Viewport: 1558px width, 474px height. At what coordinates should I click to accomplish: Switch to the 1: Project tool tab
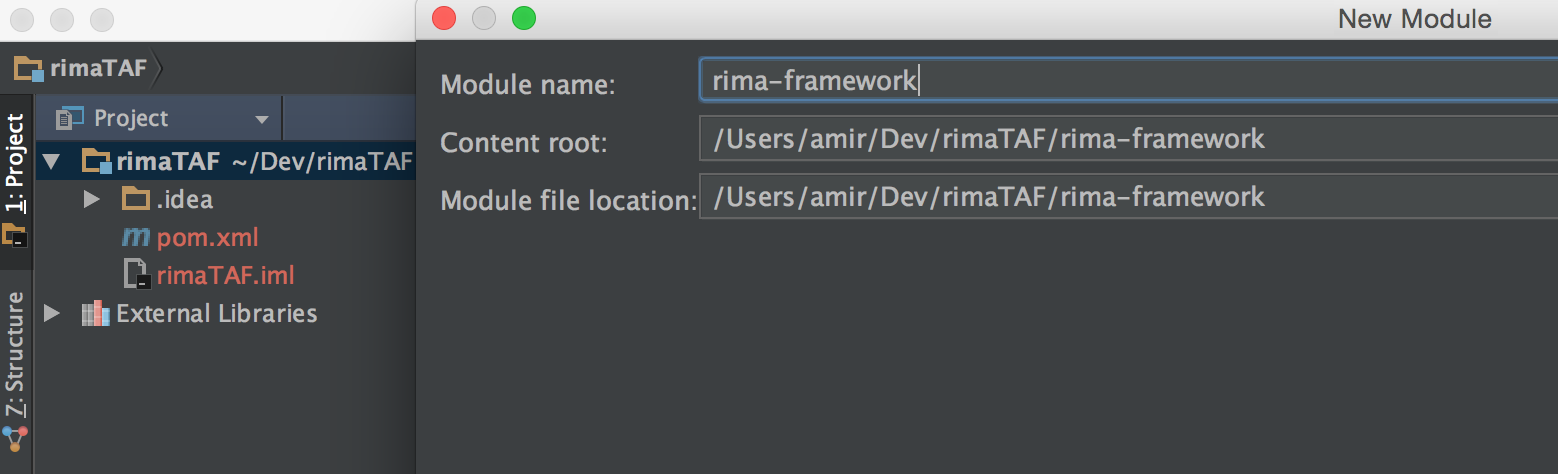pyautogui.click(x=15, y=163)
